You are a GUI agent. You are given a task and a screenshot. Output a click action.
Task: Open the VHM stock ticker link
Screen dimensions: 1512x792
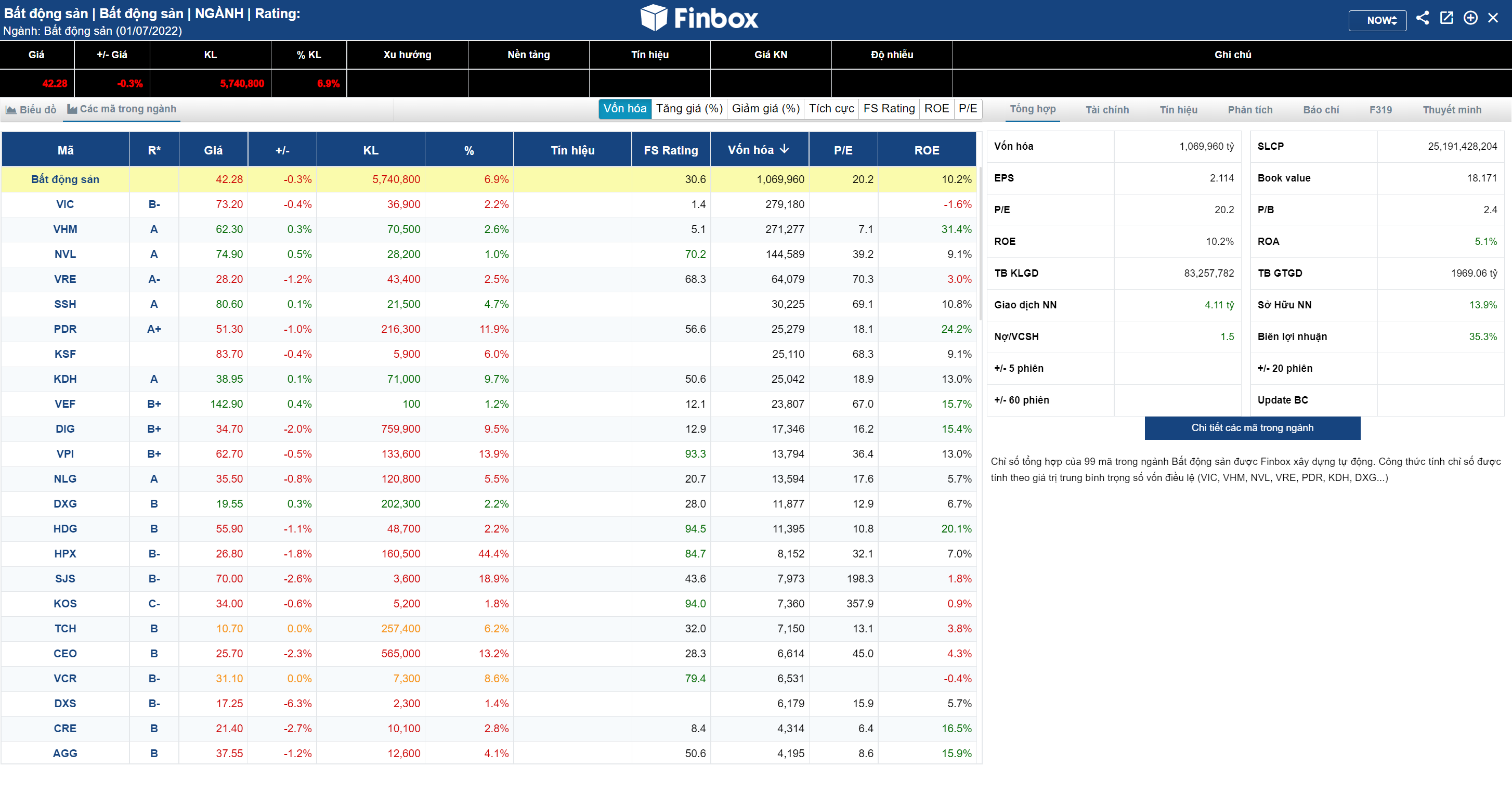(65, 229)
